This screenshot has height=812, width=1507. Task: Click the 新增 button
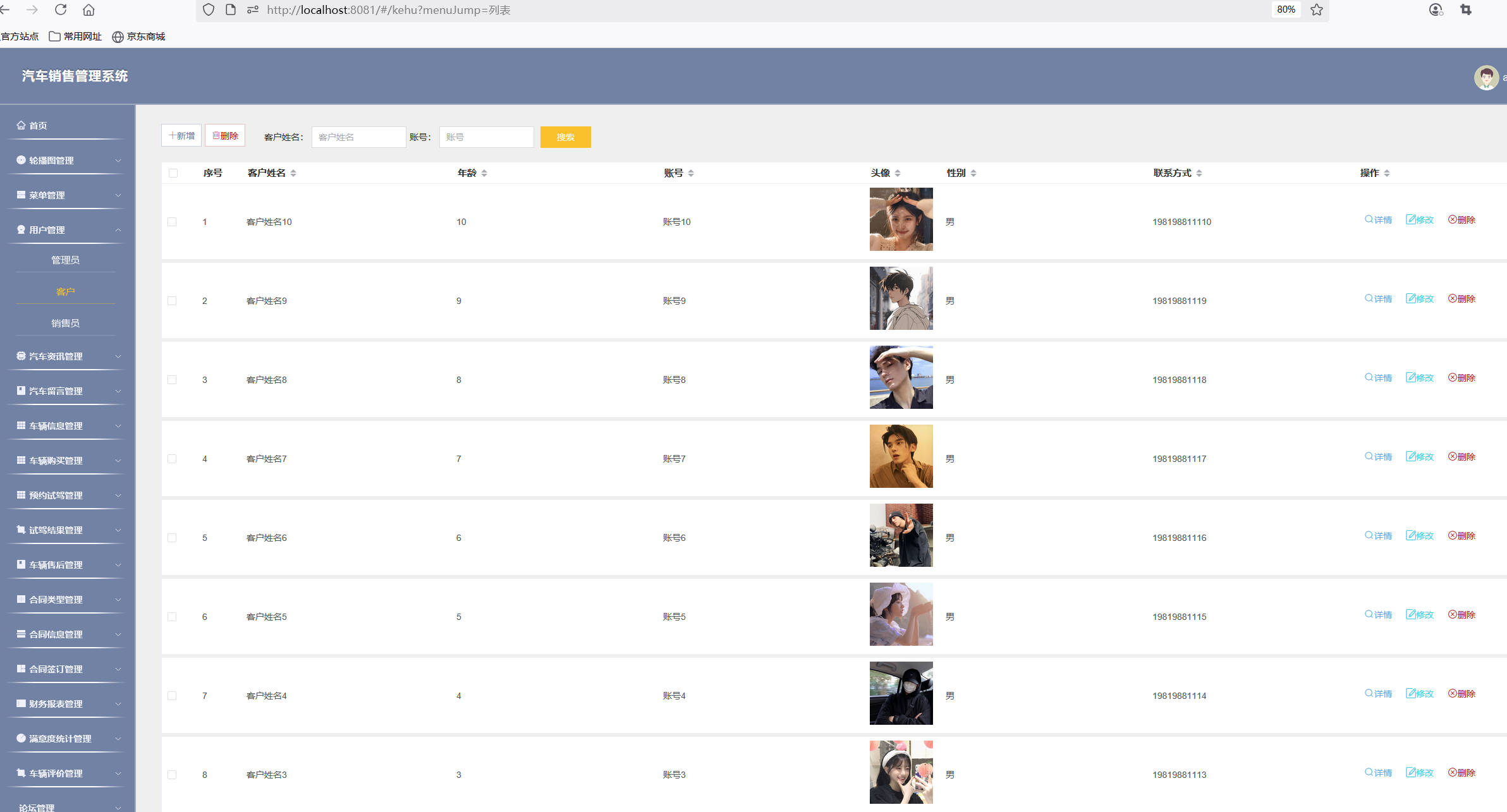pos(181,136)
